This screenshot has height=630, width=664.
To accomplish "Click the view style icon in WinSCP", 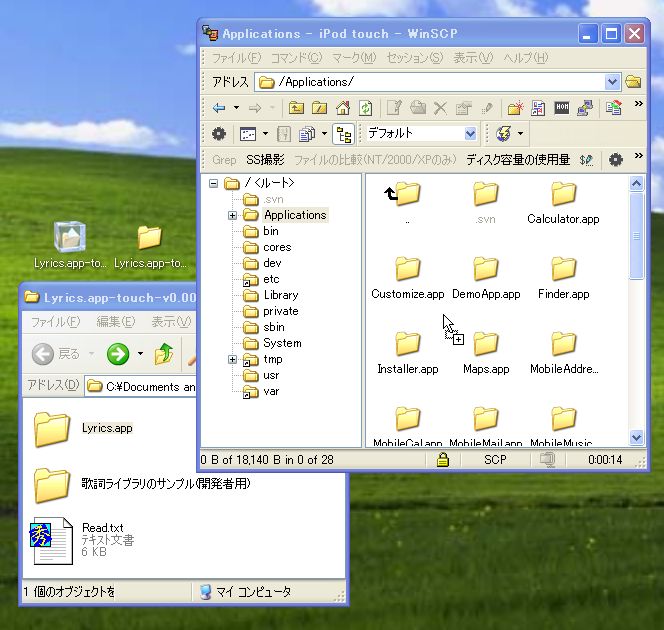I will [248, 134].
